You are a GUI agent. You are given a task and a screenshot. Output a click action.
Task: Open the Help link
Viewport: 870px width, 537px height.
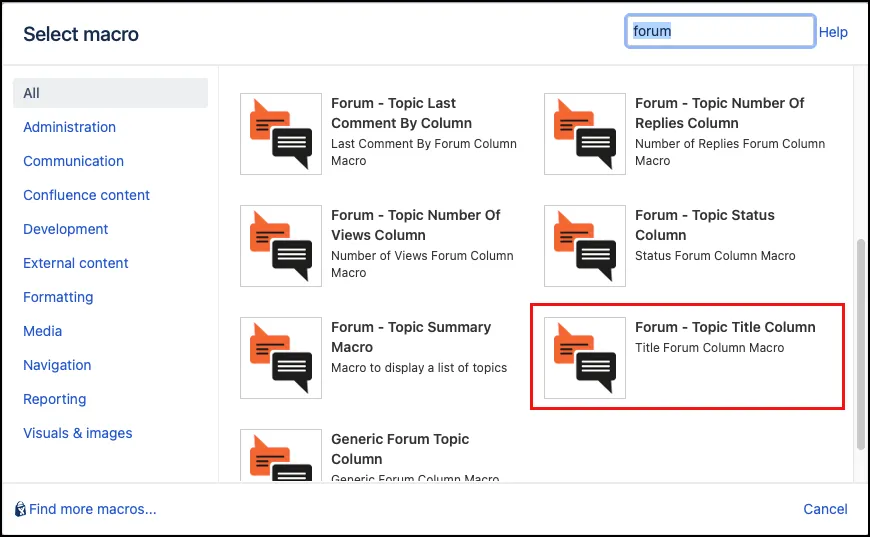click(833, 32)
